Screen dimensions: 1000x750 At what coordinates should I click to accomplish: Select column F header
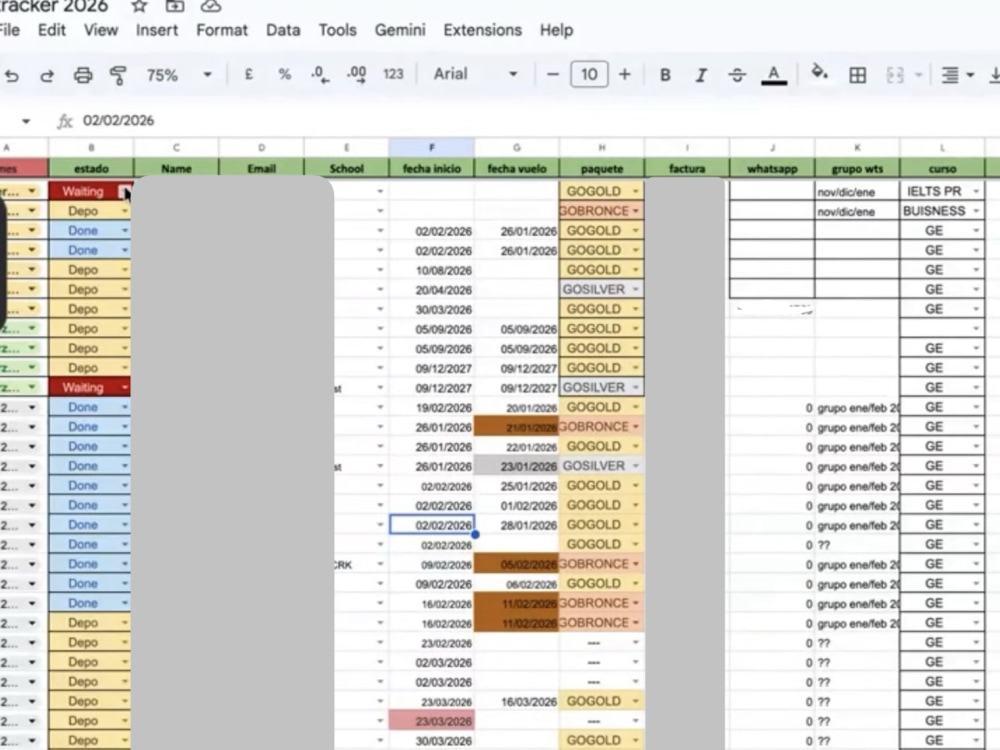[432, 147]
